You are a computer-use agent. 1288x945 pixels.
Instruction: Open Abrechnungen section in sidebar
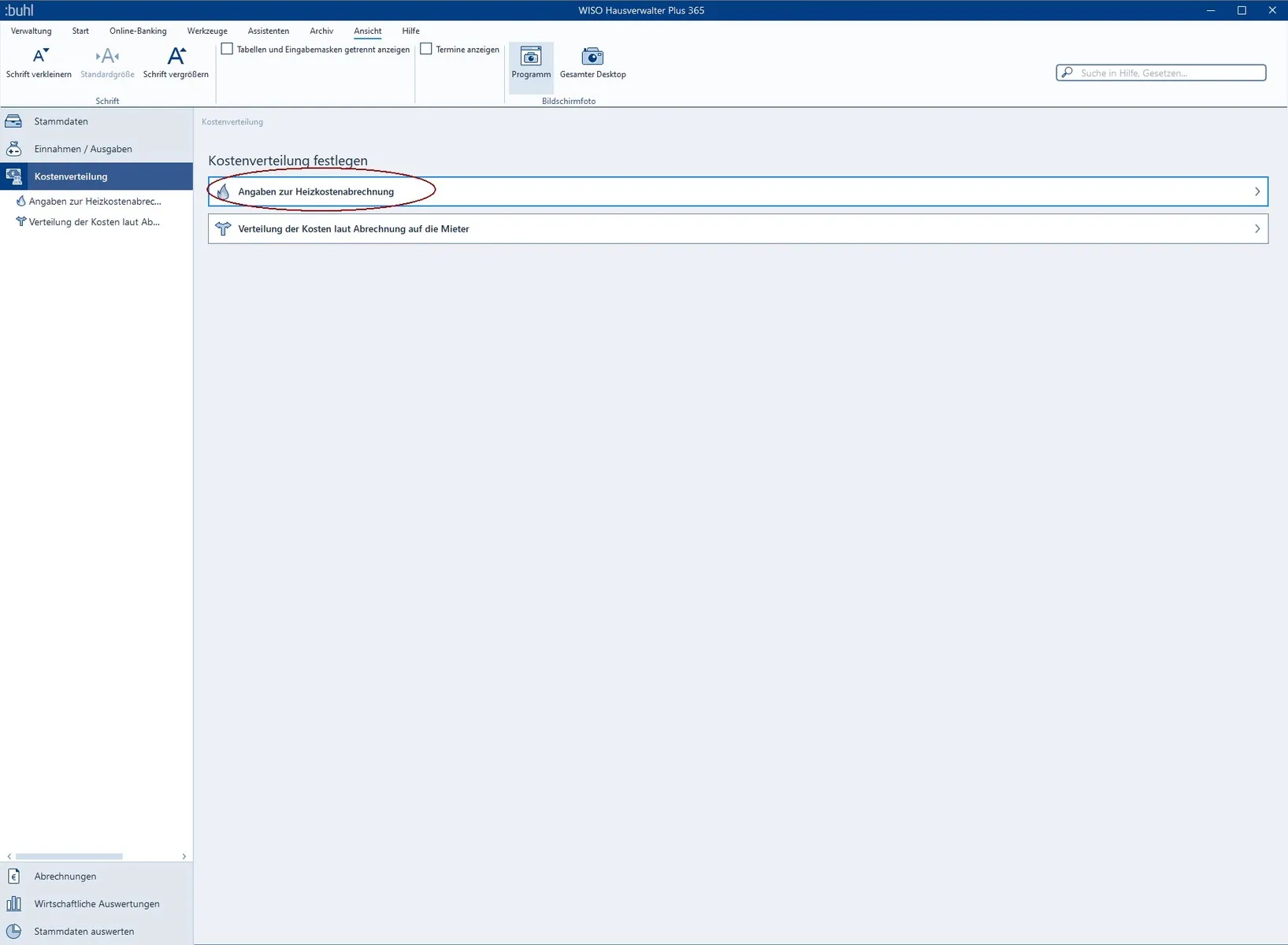(65, 876)
